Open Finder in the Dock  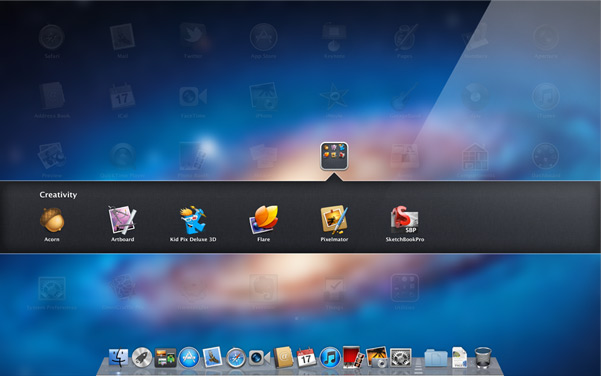(118, 357)
